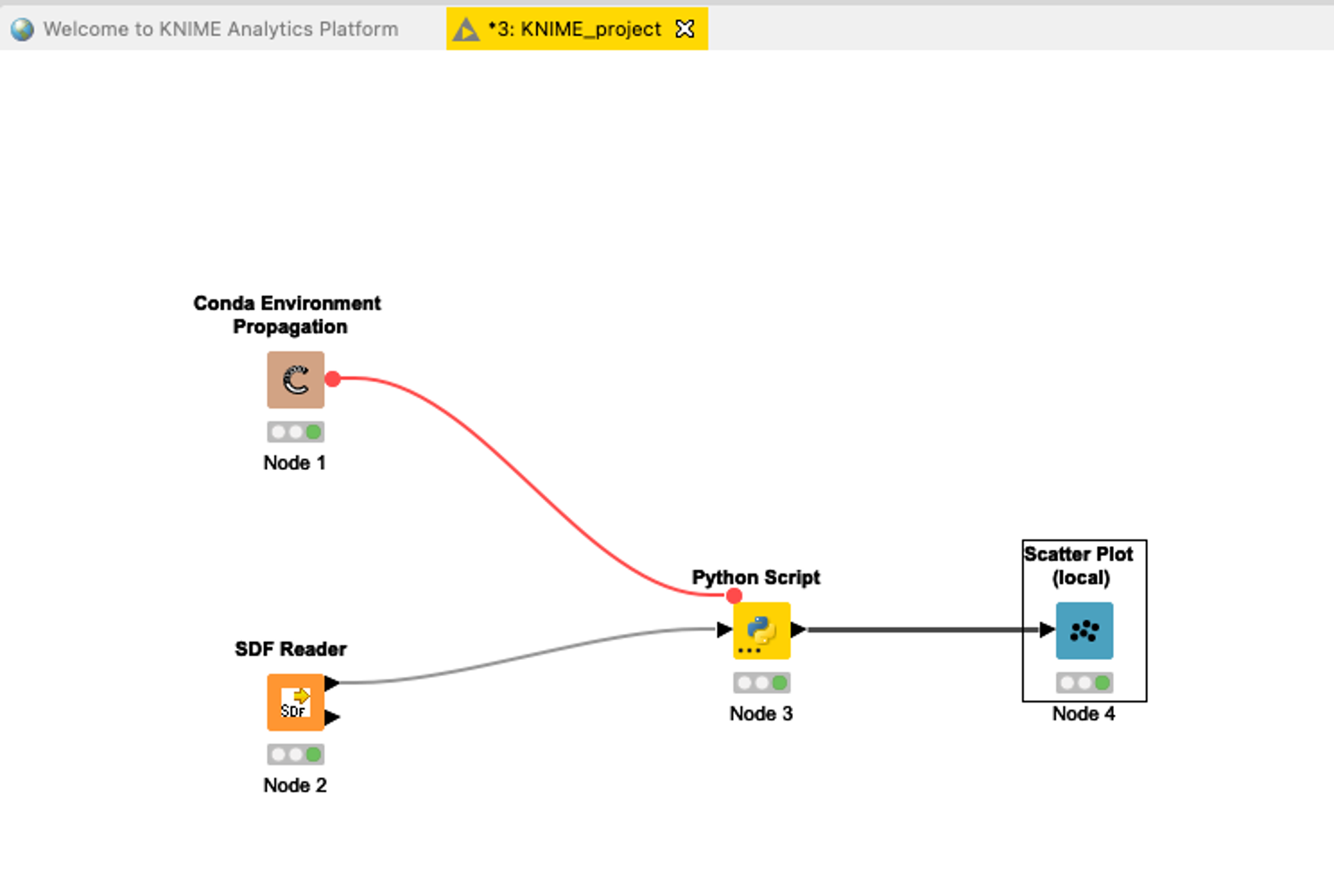This screenshot has width=1334, height=896.
Task: Click the Conda Environment Propagation label
Action: coord(287,315)
